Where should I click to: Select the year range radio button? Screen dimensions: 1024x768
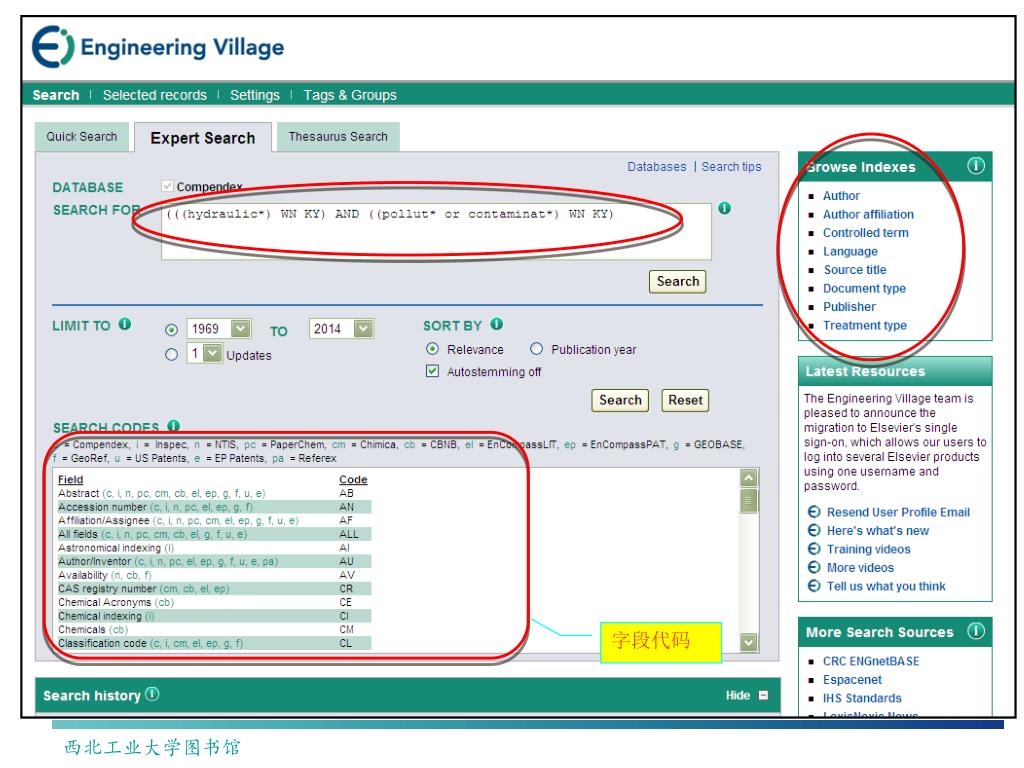tap(171, 330)
